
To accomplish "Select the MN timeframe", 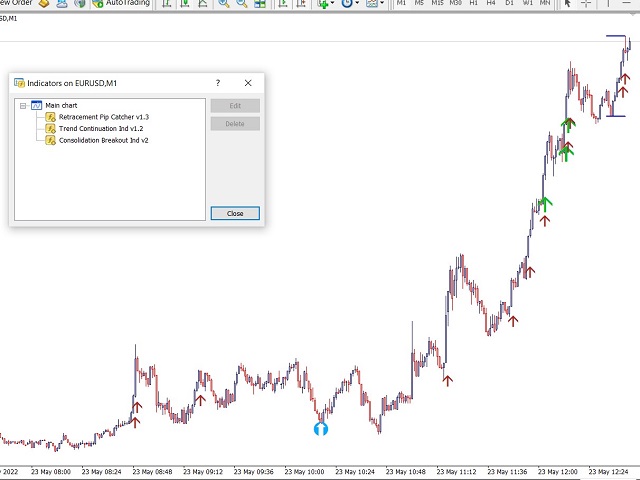I will [x=545, y=3].
